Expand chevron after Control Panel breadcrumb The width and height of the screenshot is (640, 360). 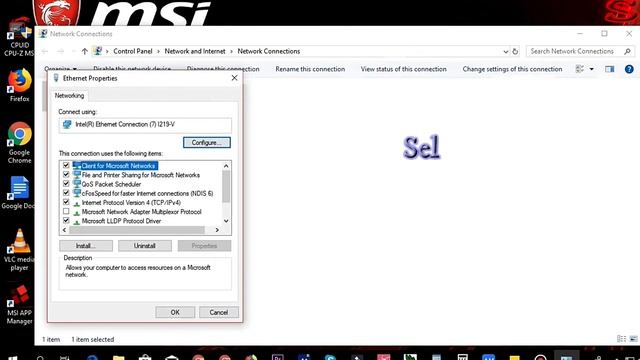click(x=158, y=51)
